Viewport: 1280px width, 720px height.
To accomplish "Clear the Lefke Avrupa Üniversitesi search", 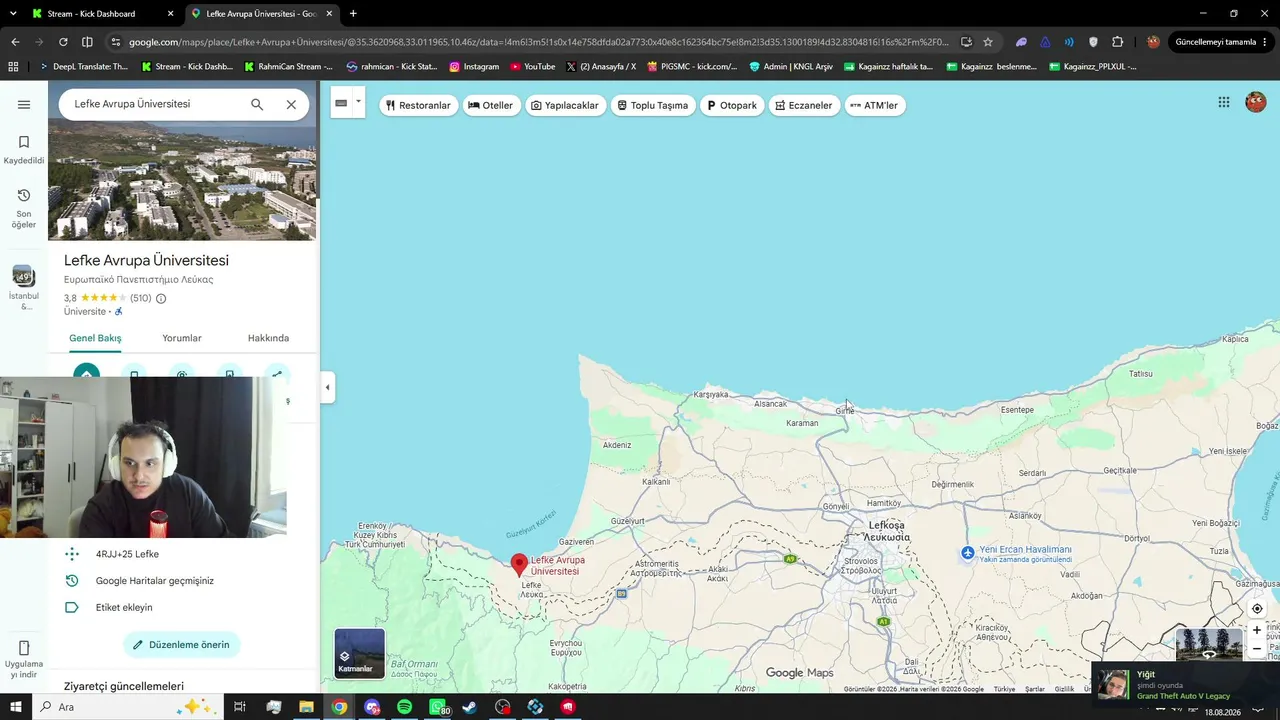I will point(291,104).
